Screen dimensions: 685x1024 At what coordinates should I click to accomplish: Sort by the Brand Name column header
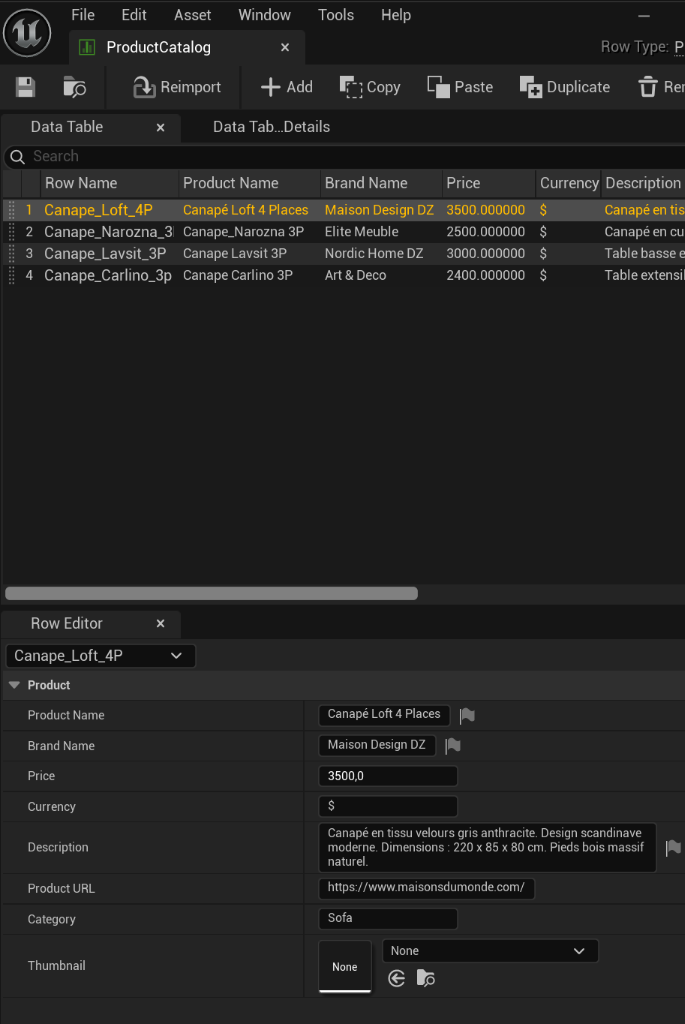[x=381, y=183]
